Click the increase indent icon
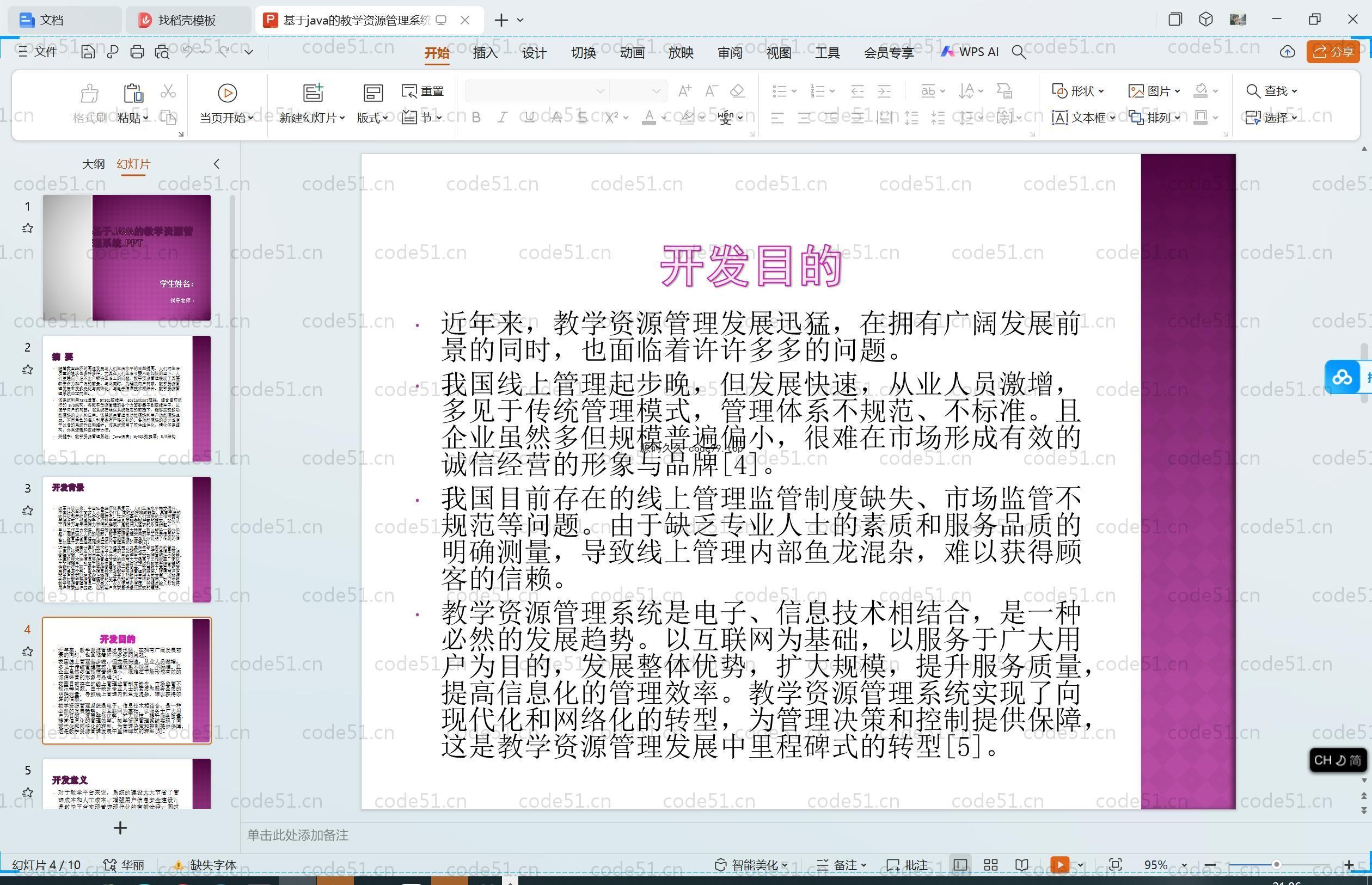1372x885 pixels. coord(884,91)
